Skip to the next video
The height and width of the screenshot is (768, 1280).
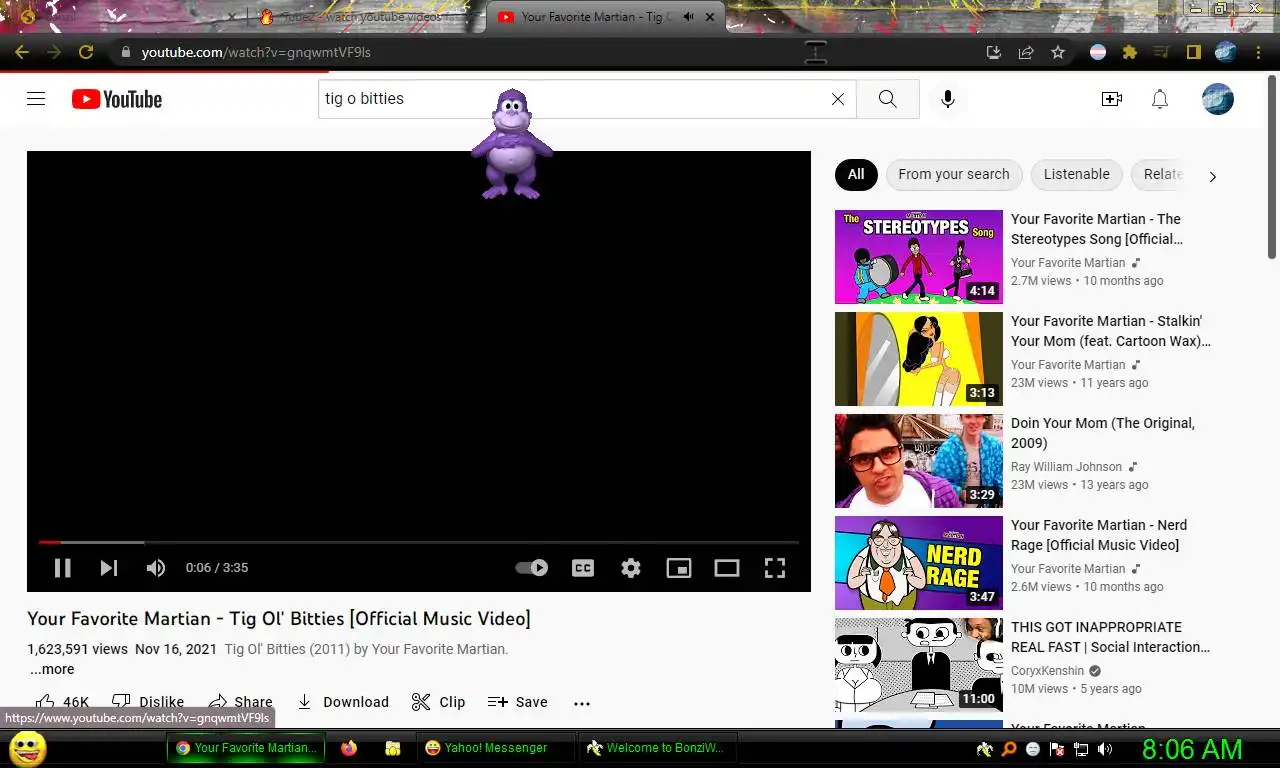tap(109, 568)
